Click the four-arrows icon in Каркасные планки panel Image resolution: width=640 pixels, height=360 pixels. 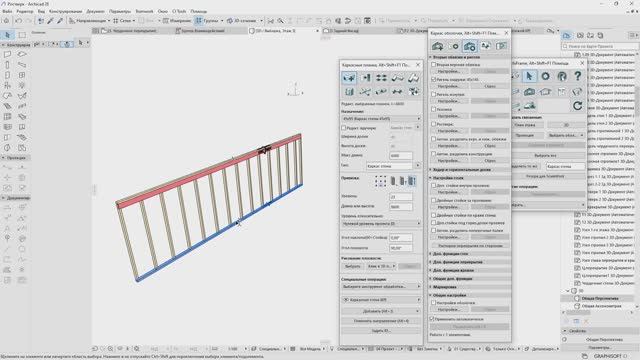381,78
